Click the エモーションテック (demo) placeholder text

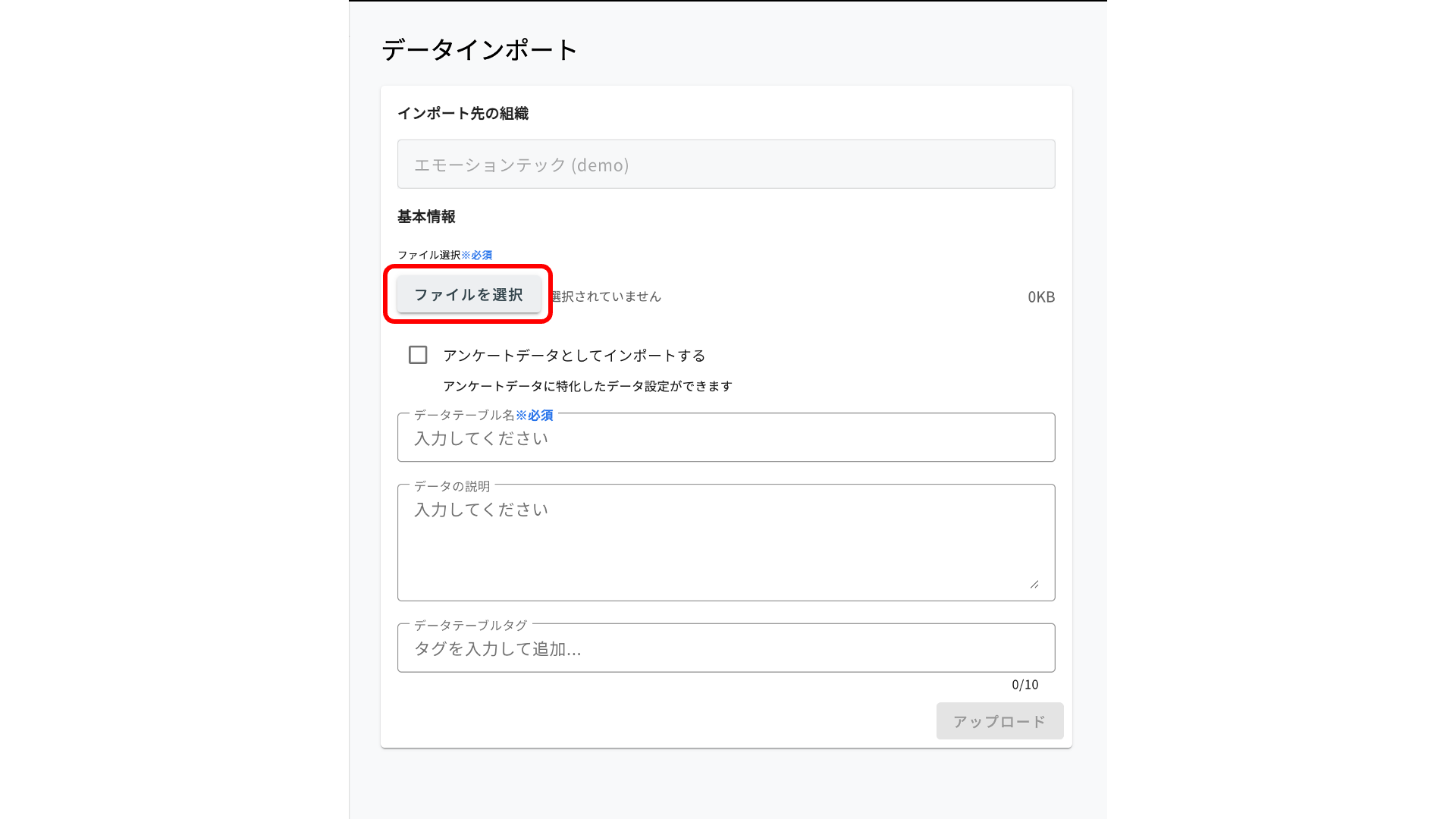tap(521, 165)
